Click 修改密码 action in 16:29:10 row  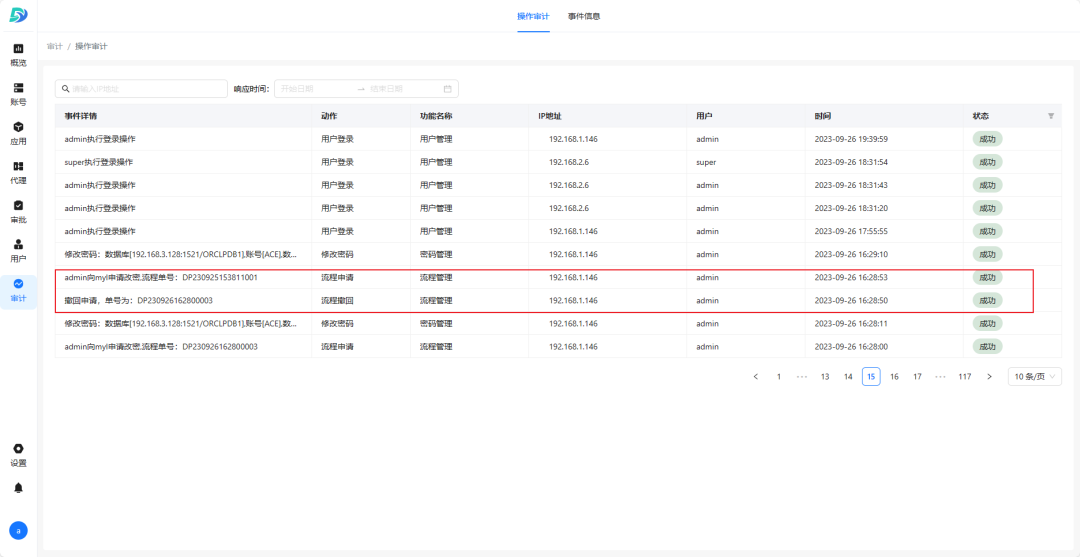(x=338, y=254)
